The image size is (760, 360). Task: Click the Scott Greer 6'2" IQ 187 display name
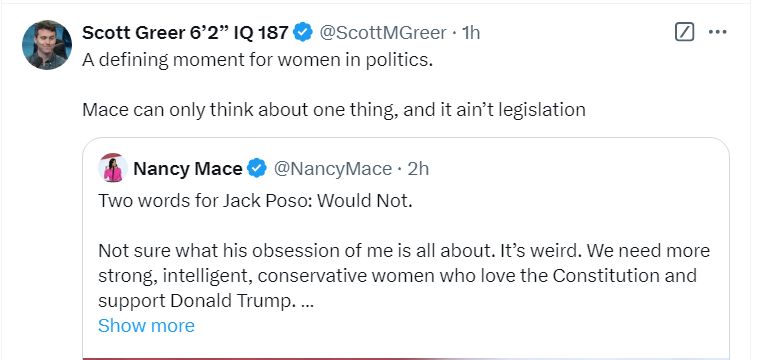pyautogui.click(x=185, y=32)
